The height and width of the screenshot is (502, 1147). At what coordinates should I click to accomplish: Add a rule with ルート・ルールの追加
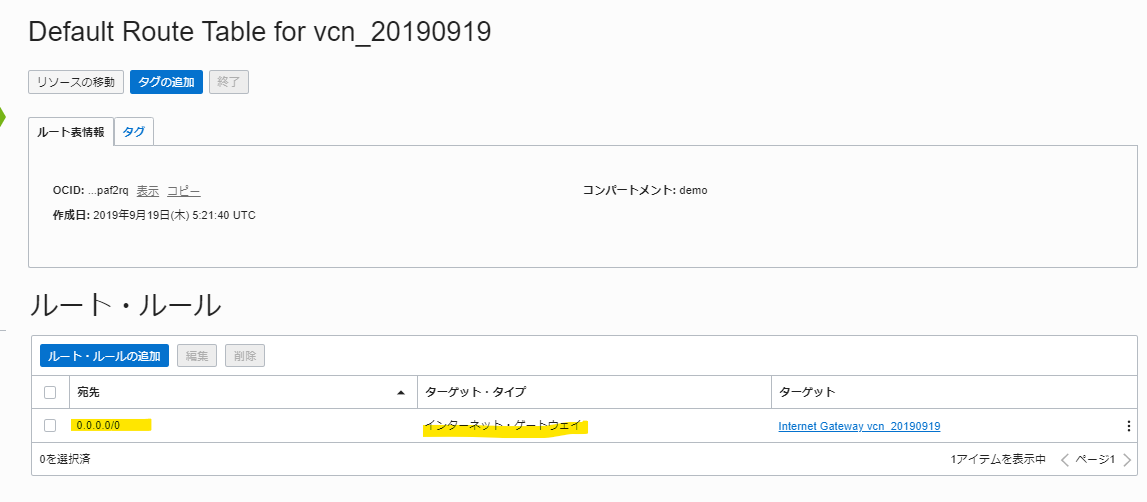104,356
